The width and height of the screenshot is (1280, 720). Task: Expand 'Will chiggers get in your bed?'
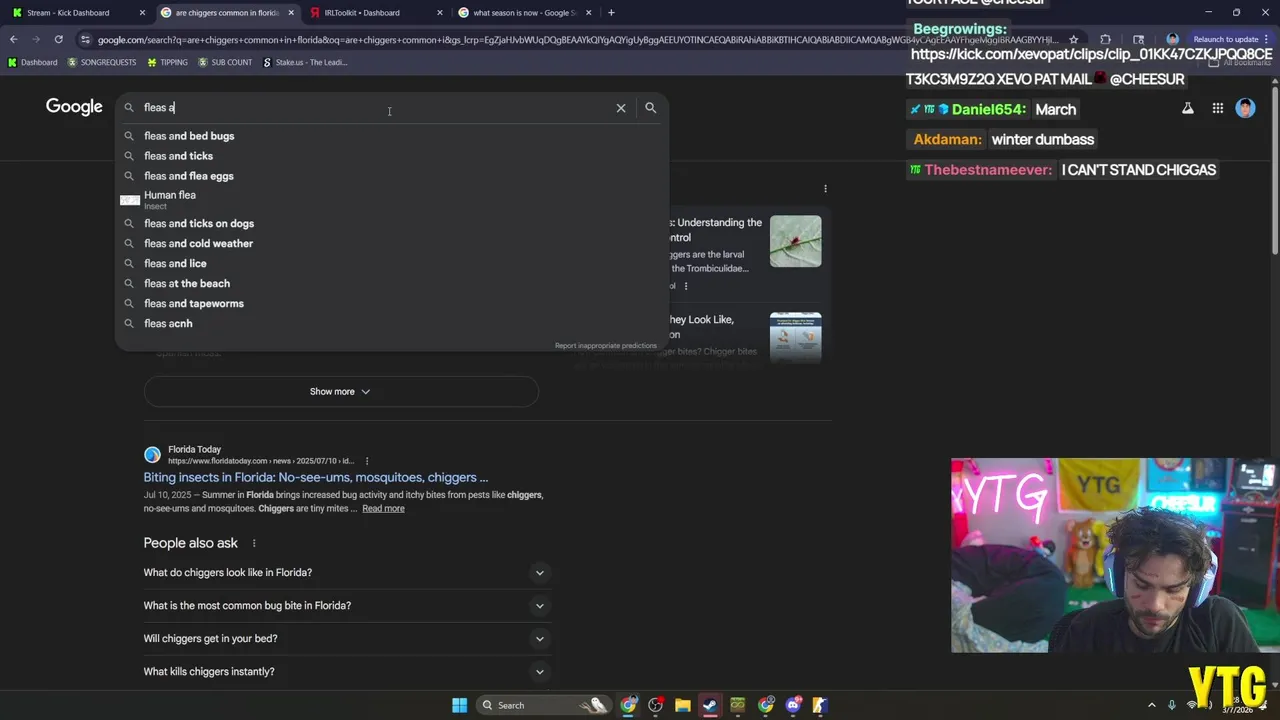tap(346, 638)
